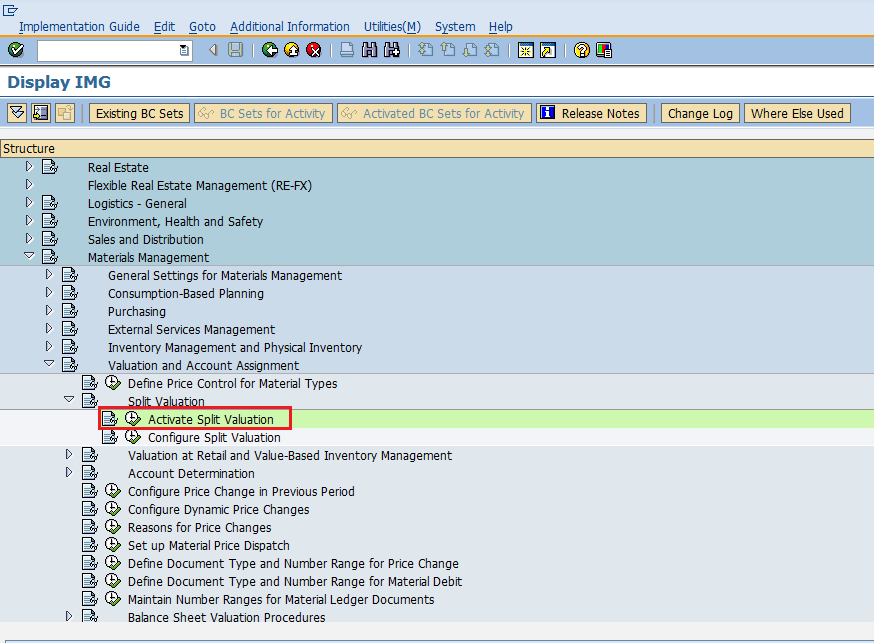This screenshot has height=643, width=874.
Task: Select Maintain Number Ranges for Material Ledger Documents
Action: point(281,600)
